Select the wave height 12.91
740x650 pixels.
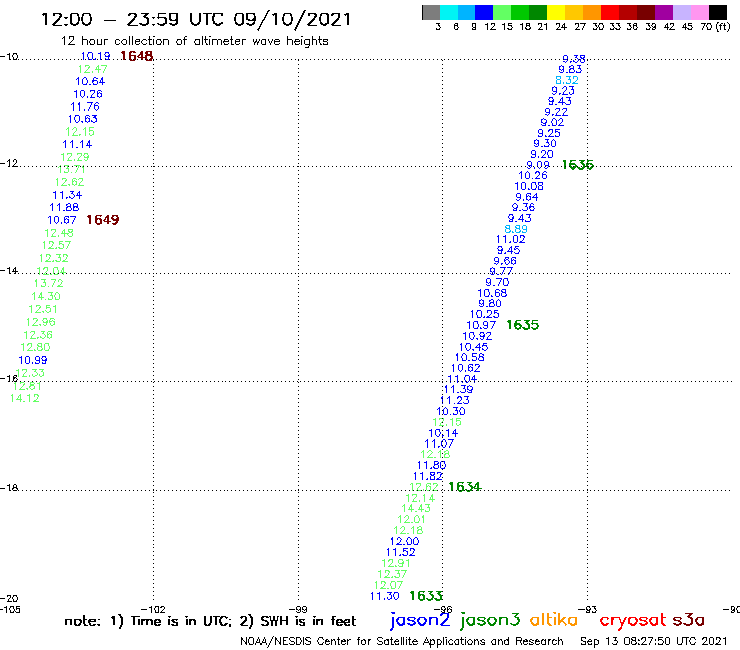pos(396,563)
